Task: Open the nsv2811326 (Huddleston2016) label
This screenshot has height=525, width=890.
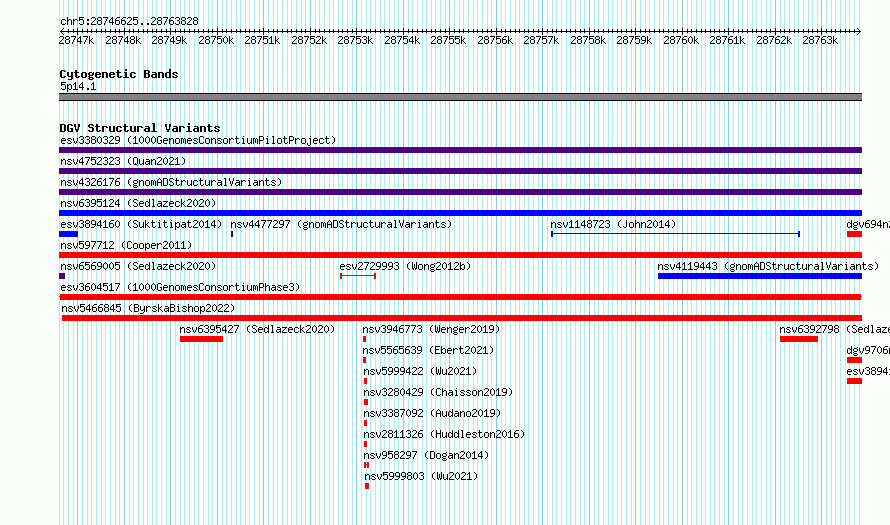Action: pyautogui.click(x=444, y=434)
